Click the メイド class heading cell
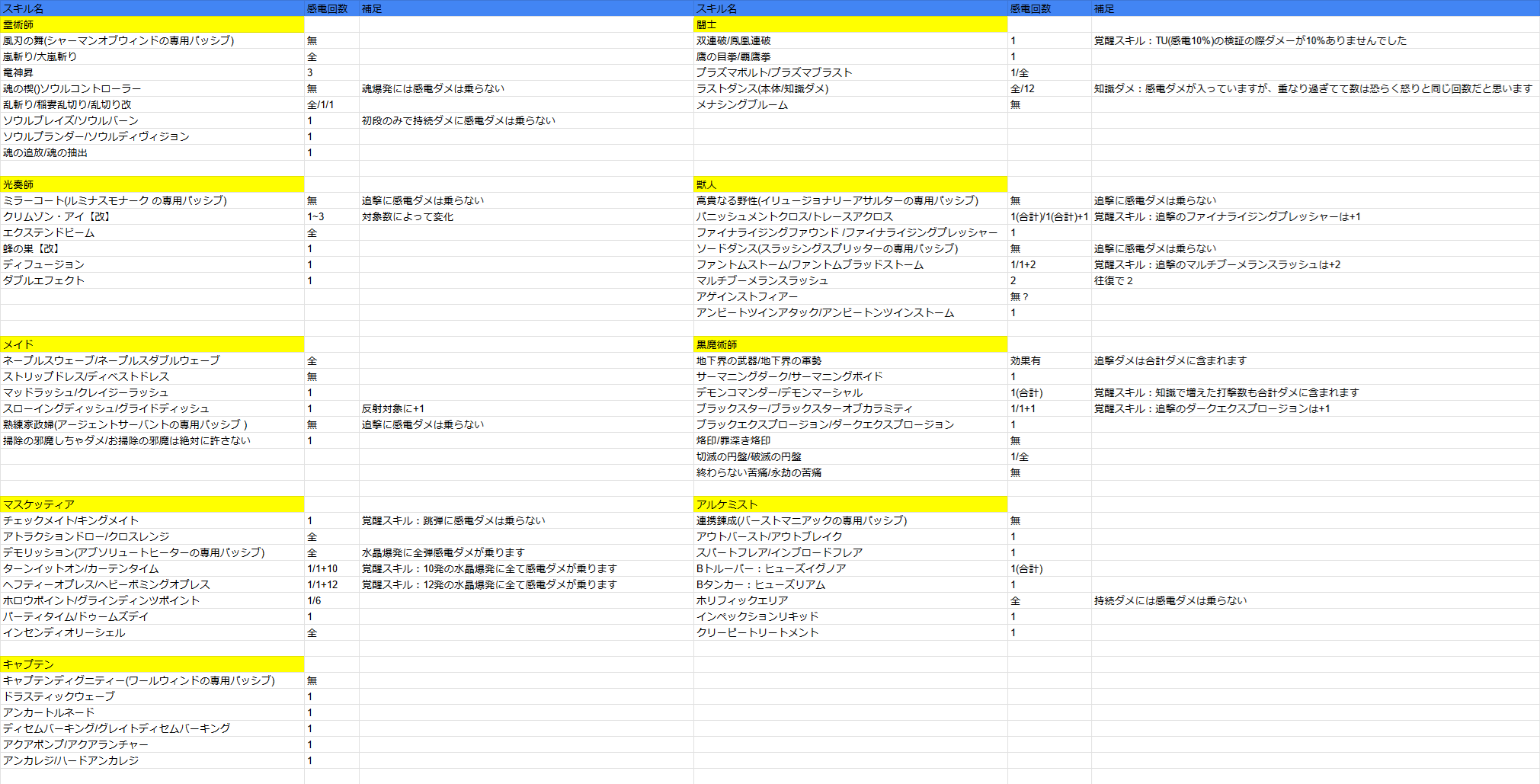 coord(152,344)
